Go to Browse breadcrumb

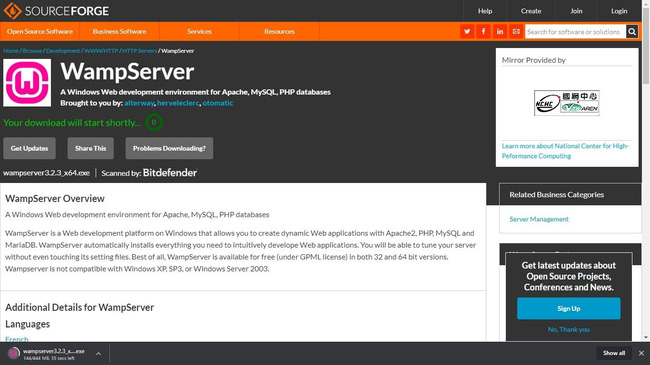click(32, 51)
